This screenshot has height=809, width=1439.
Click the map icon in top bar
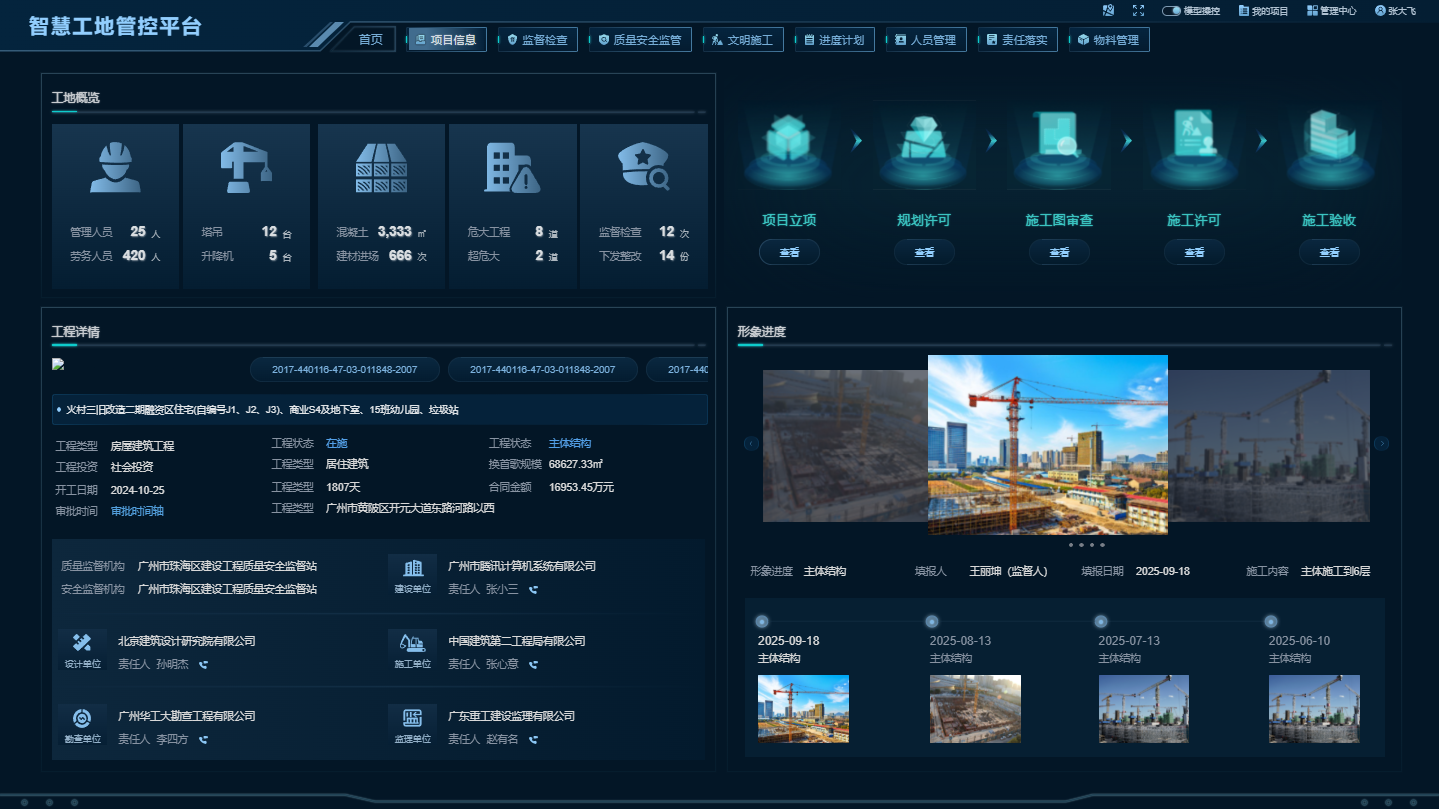click(x=1108, y=10)
